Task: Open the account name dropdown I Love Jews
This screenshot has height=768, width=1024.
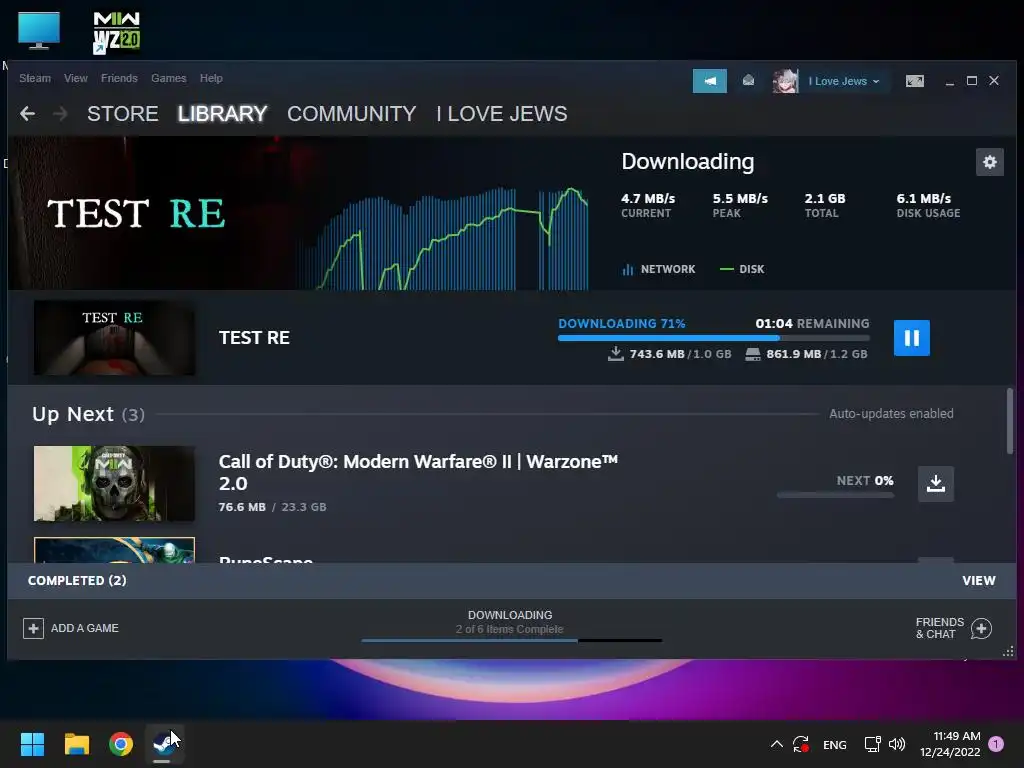Action: [844, 82]
